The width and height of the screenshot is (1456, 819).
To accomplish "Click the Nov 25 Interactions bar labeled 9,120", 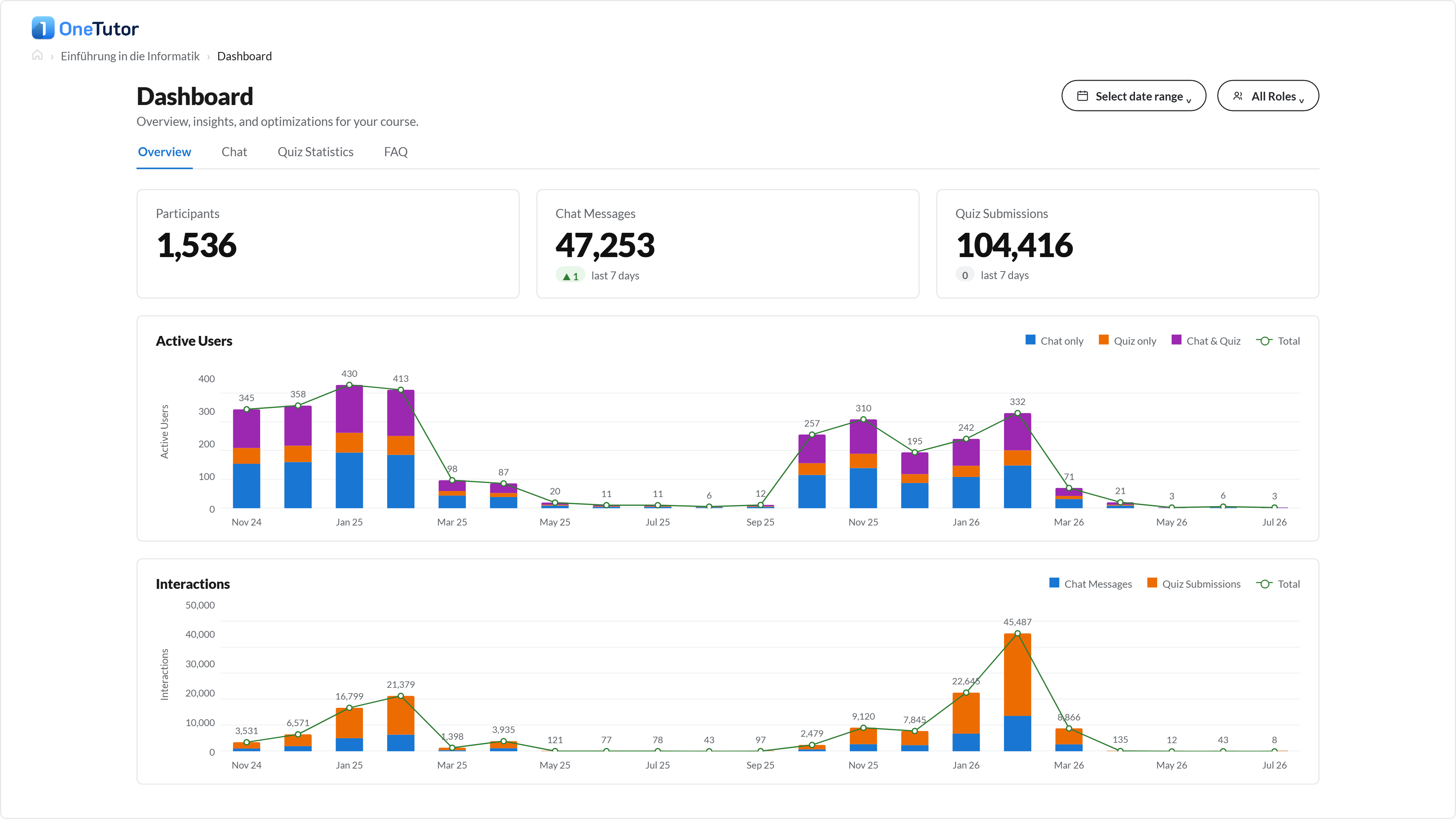I will point(863,739).
